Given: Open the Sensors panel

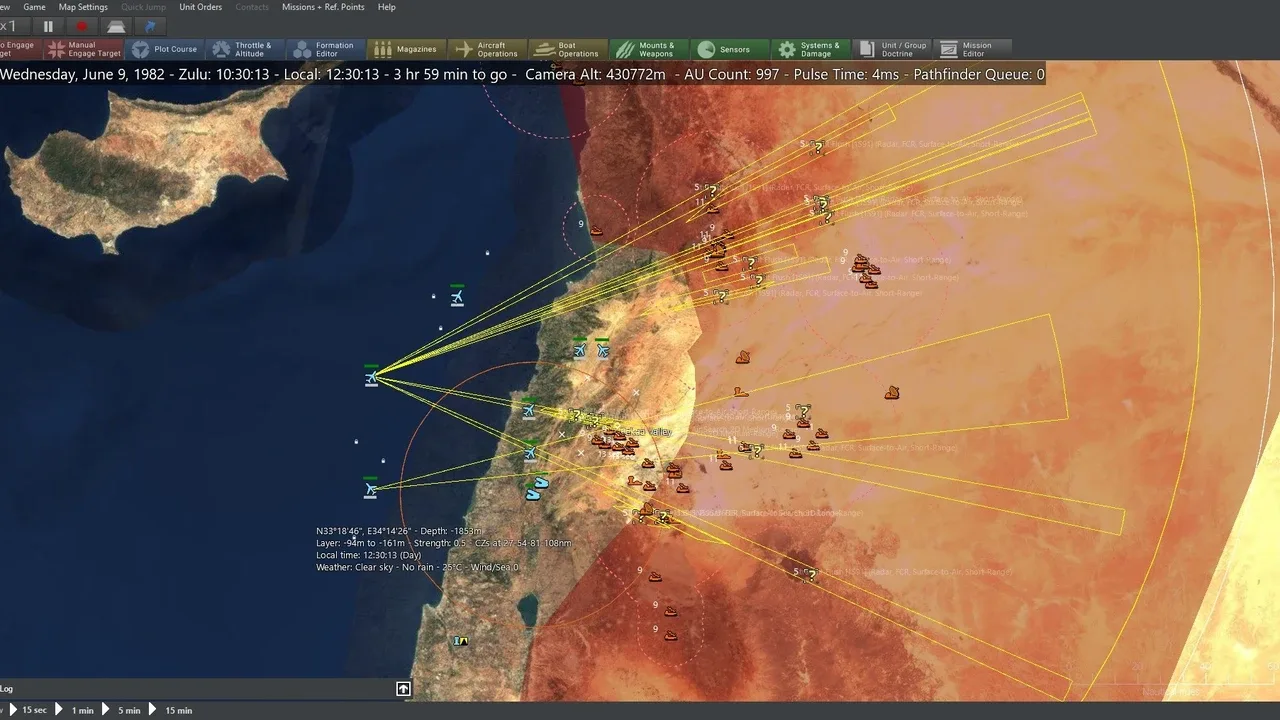Looking at the screenshot, I should coord(729,49).
